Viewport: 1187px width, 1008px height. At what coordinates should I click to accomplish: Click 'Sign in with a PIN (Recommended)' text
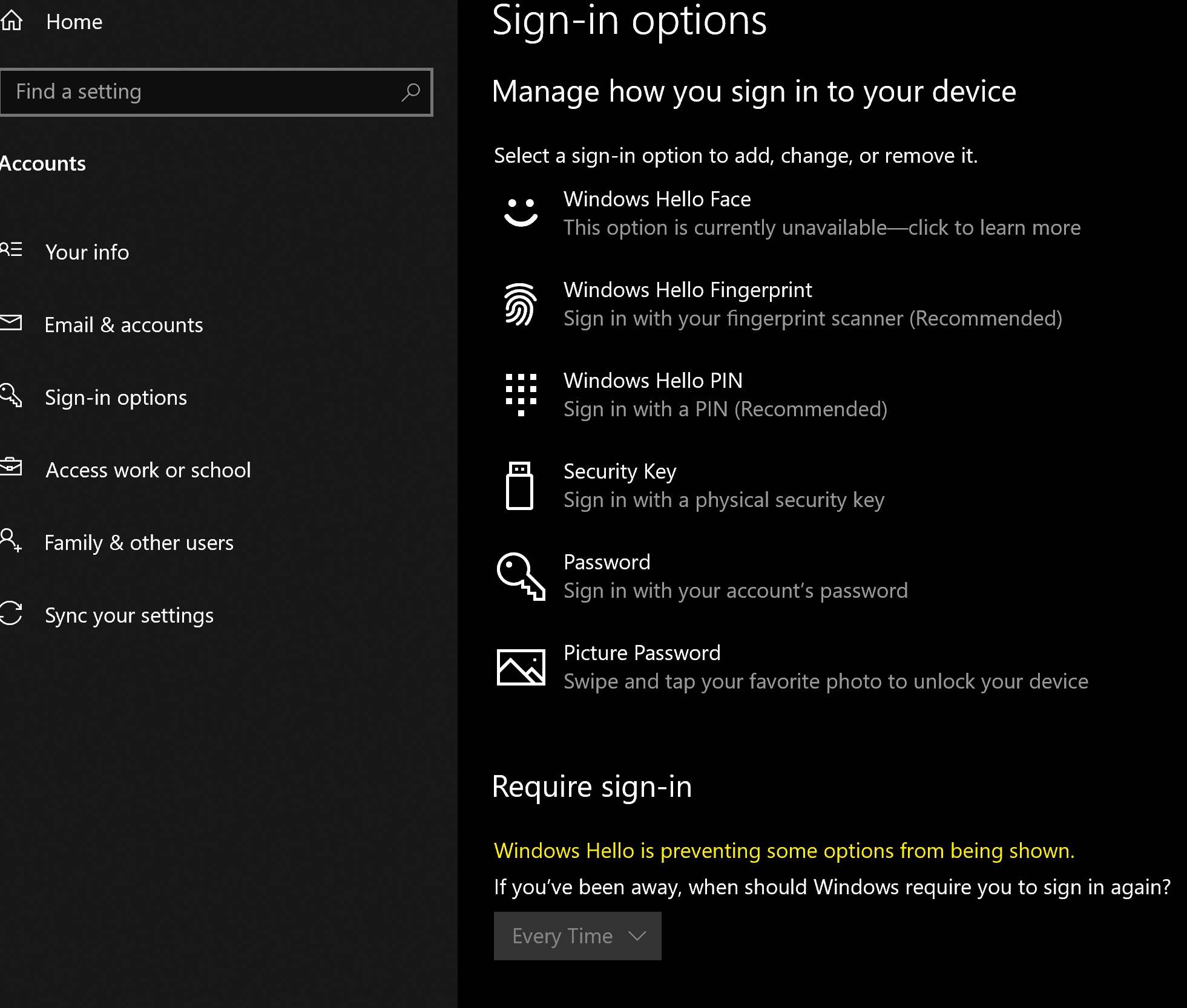(x=725, y=410)
